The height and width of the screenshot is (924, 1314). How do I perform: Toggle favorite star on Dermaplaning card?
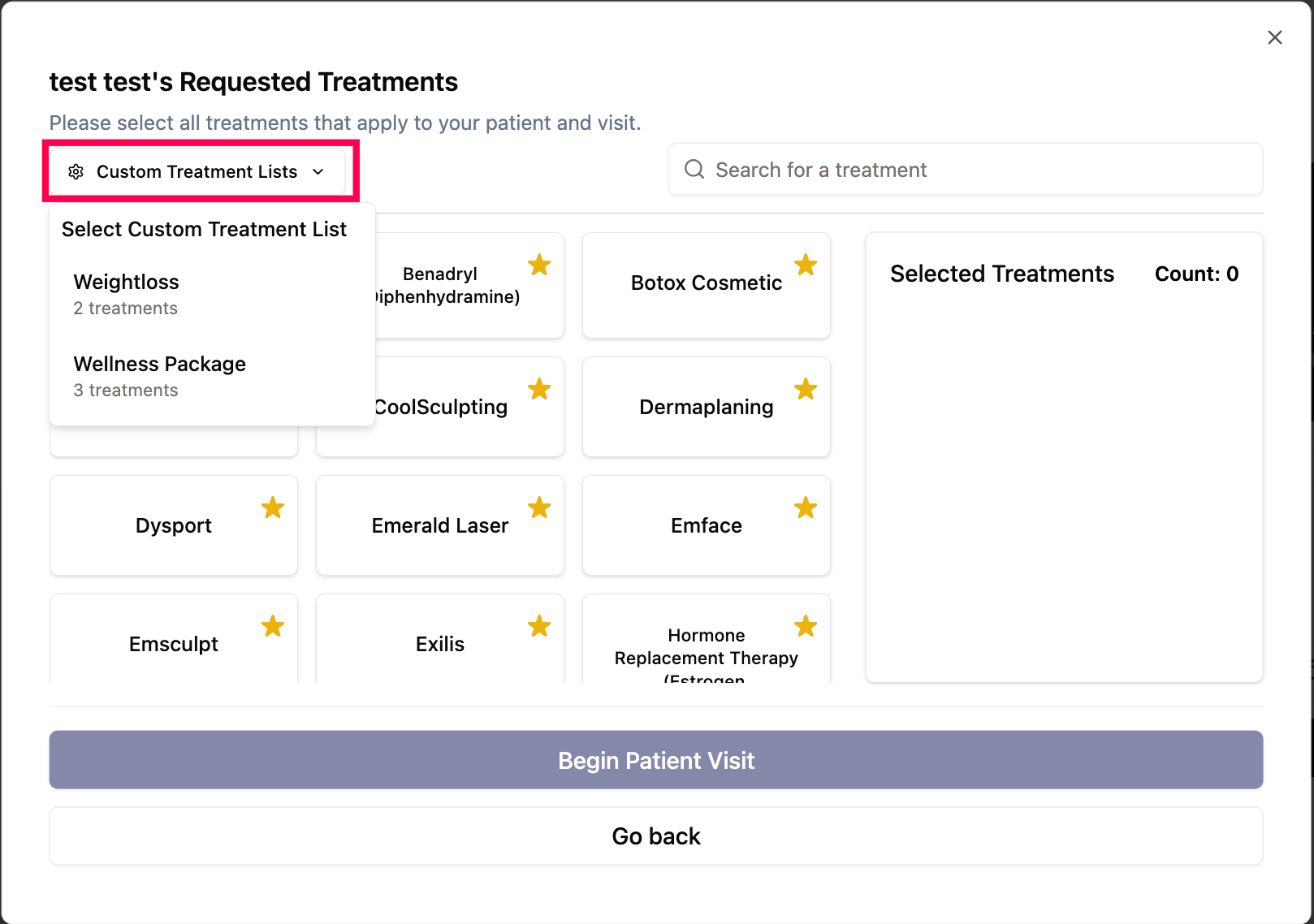806,389
